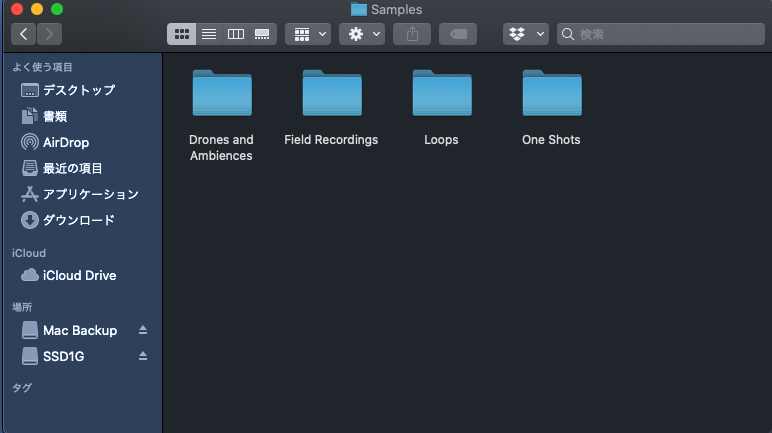This screenshot has height=433, width=772.
Task: Minimize the Samples window with yellow button
Action: (37, 9)
